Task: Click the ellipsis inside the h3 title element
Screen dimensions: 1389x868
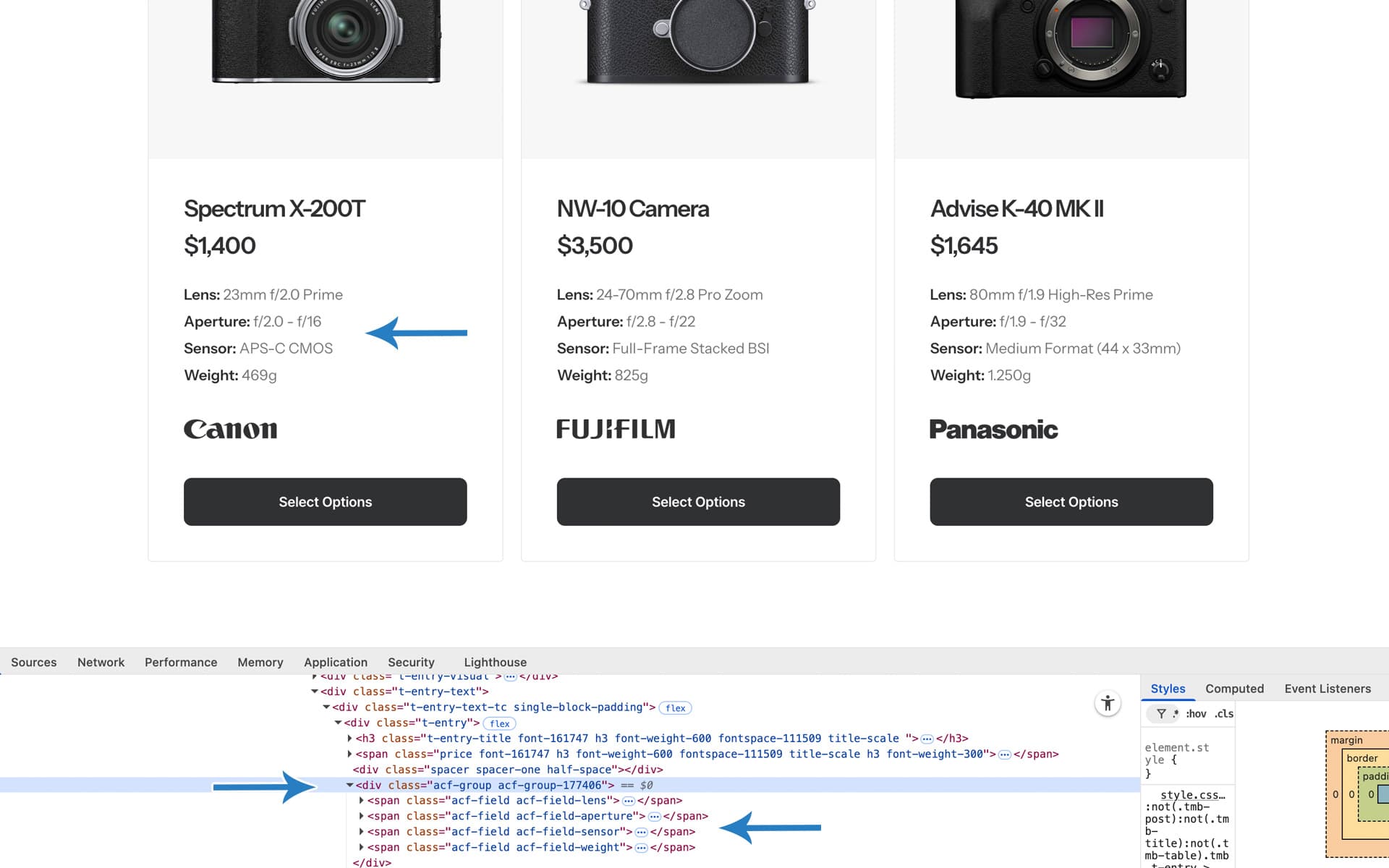Action: tap(927, 739)
